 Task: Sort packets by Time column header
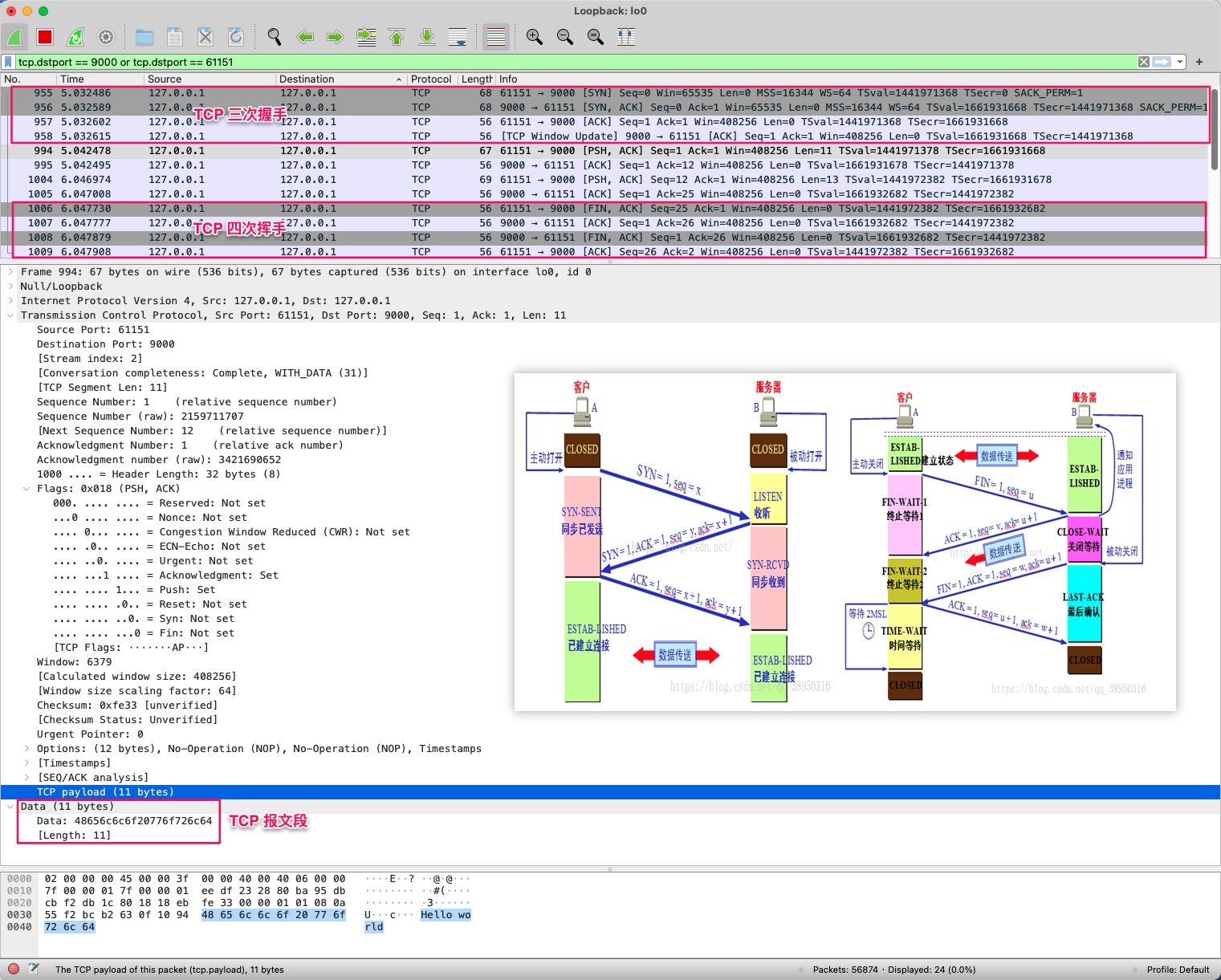click(100, 79)
